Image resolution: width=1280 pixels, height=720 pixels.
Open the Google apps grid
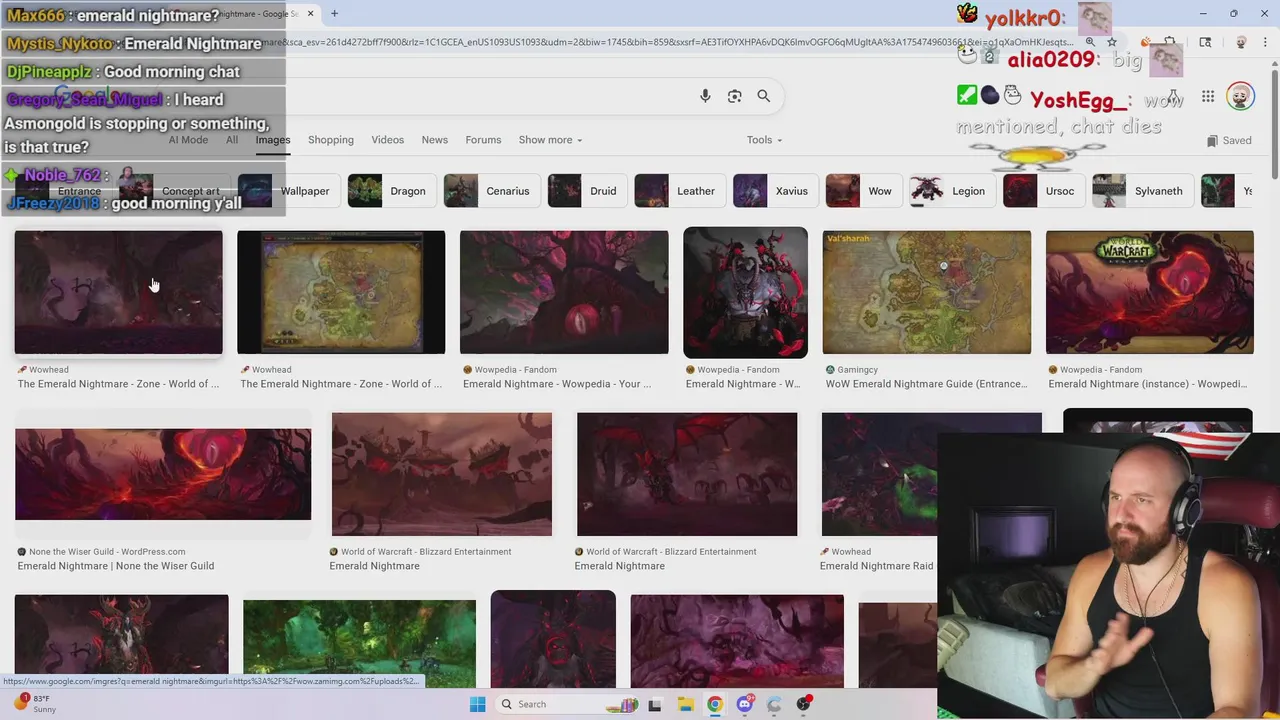point(1208,97)
